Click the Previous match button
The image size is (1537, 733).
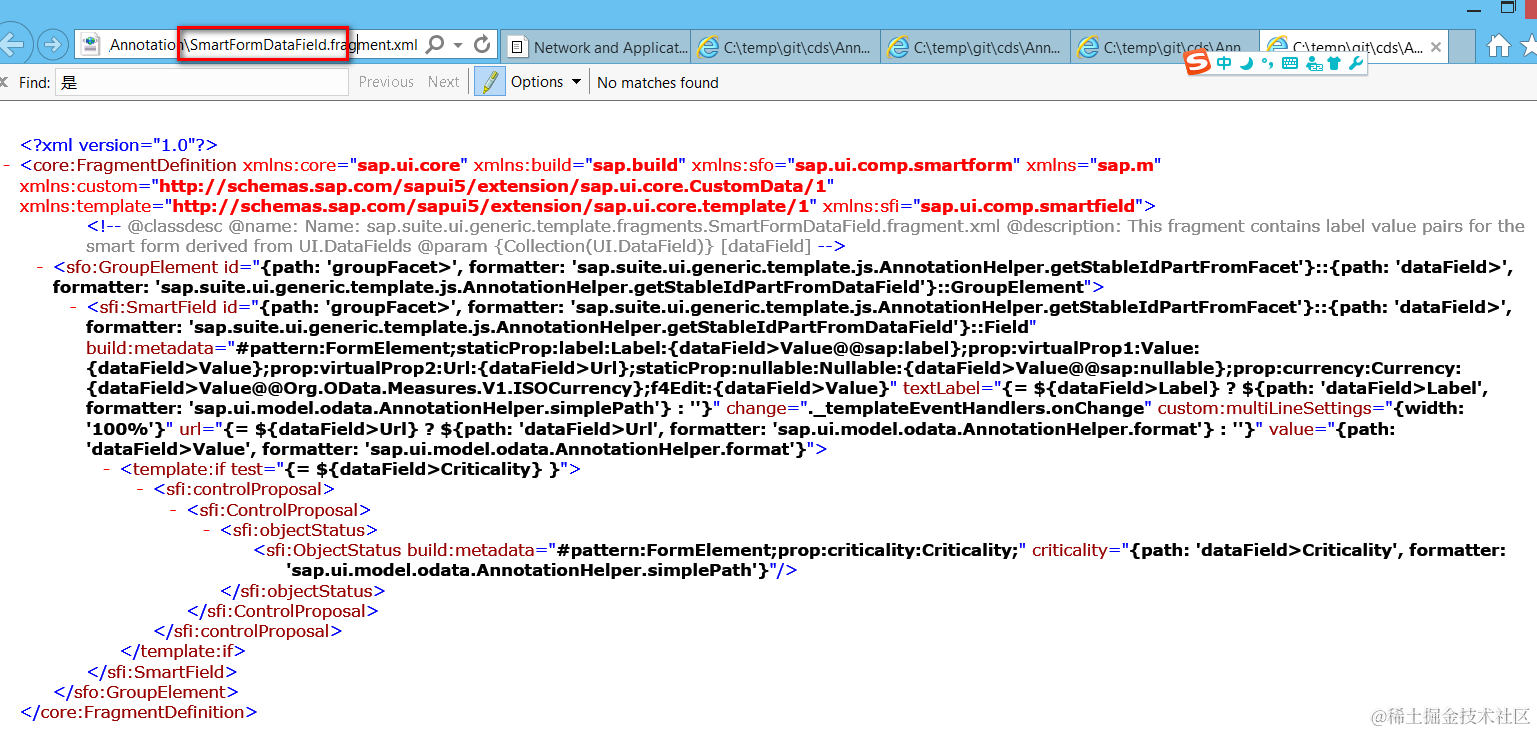[386, 82]
